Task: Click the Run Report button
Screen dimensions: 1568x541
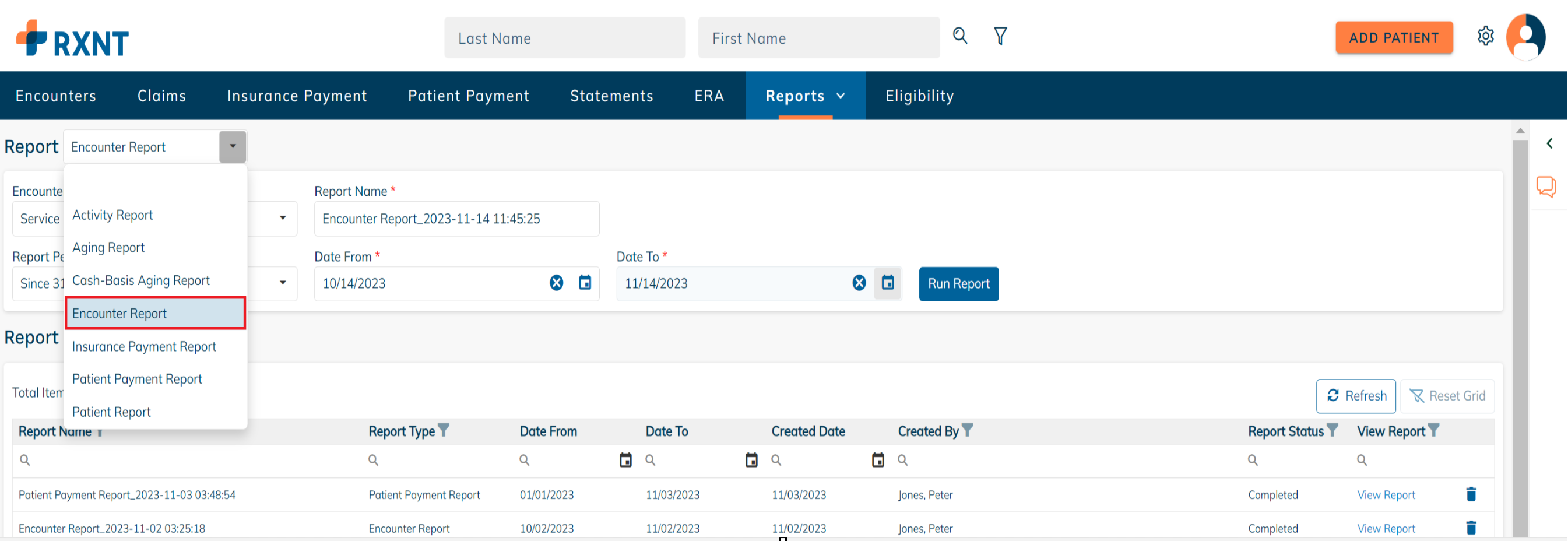Action: click(959, 283)
